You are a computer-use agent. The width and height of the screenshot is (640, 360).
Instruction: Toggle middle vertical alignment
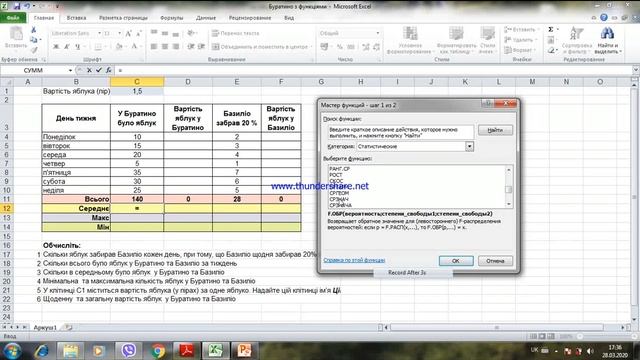165,33
